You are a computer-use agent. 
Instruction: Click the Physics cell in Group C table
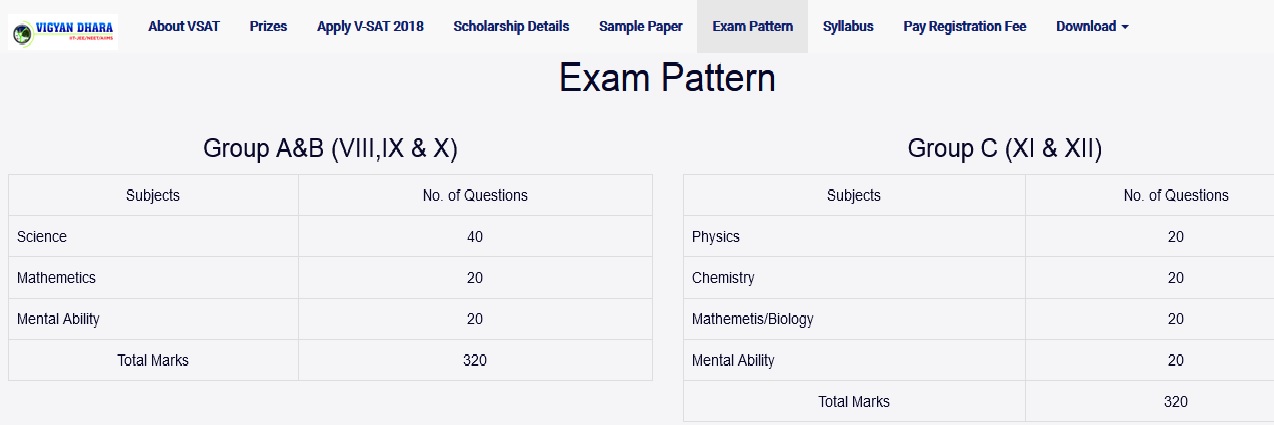pyautogui.click(x=854, y=237)
